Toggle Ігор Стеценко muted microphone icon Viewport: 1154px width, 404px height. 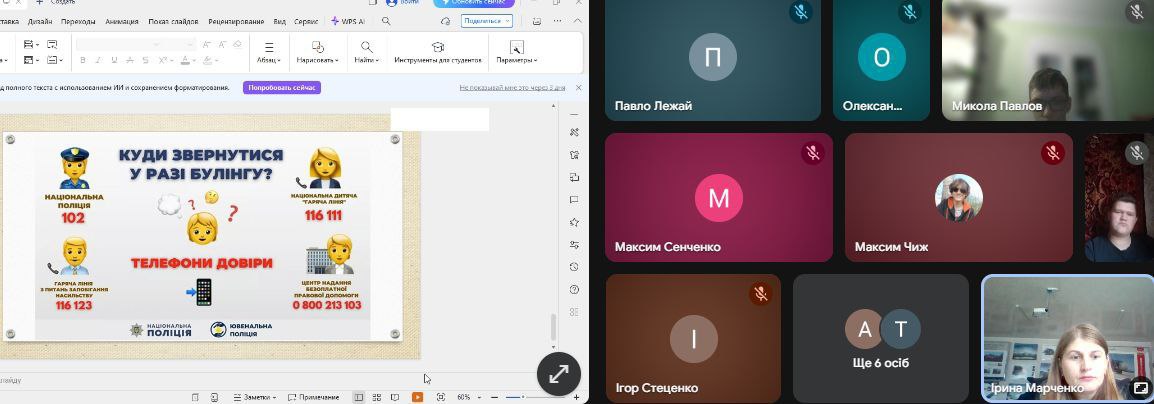tap(761, 294)
